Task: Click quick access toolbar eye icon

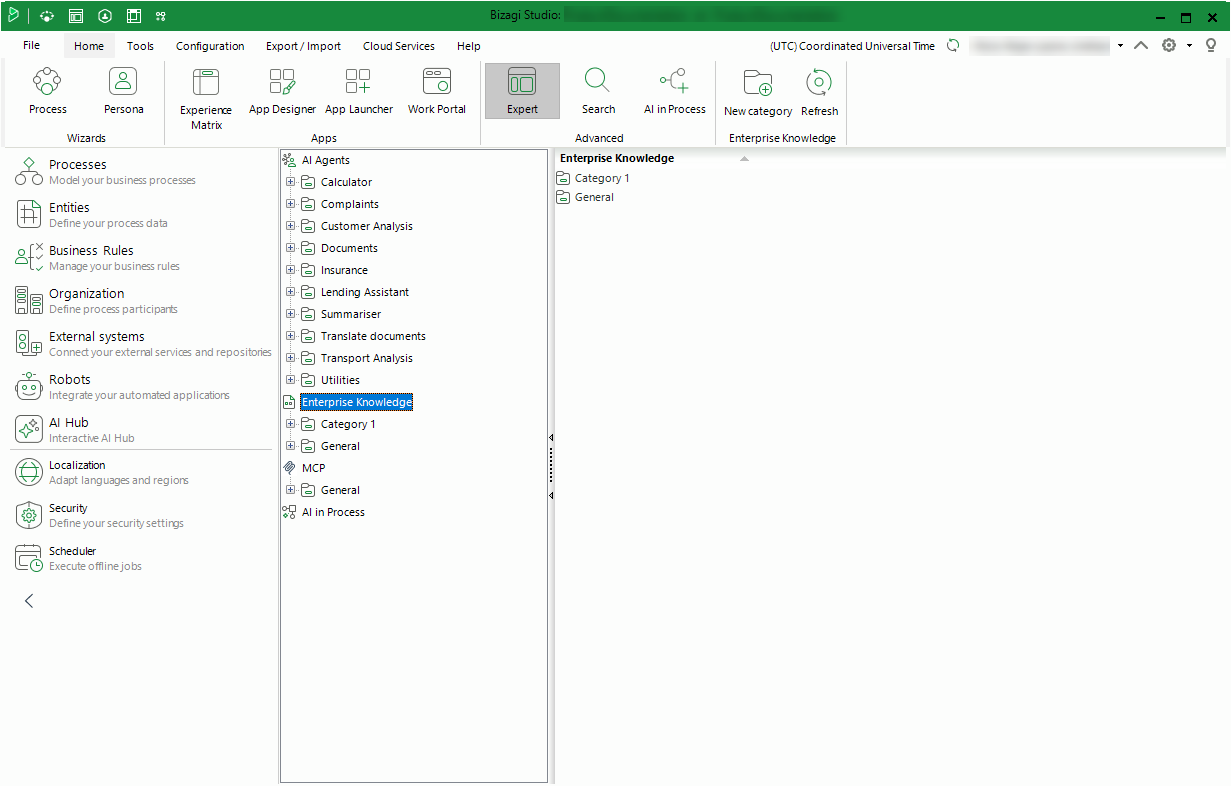Action: (x=48, y=16)
